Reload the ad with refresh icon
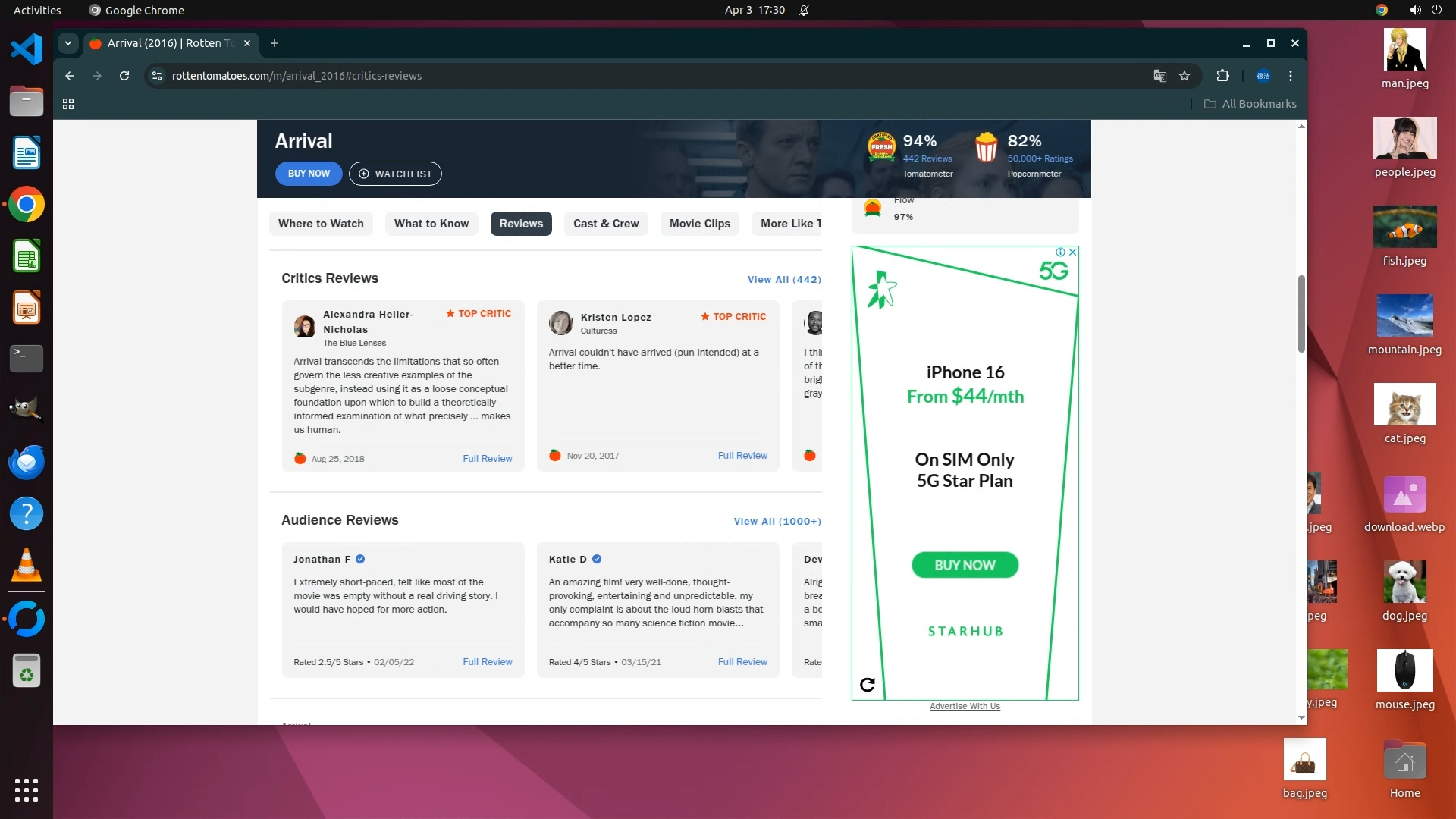 click(868, 685)
